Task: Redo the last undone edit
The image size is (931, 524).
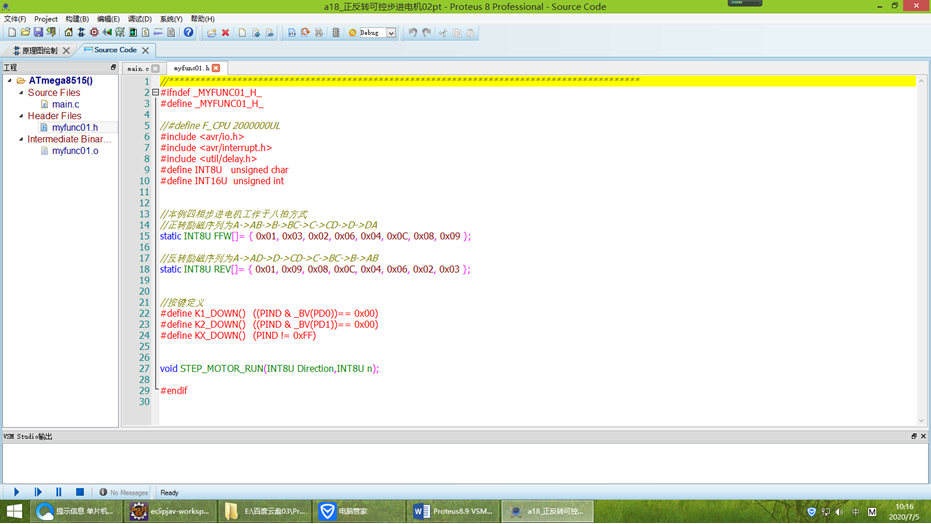Action: (x=427, y=33)
